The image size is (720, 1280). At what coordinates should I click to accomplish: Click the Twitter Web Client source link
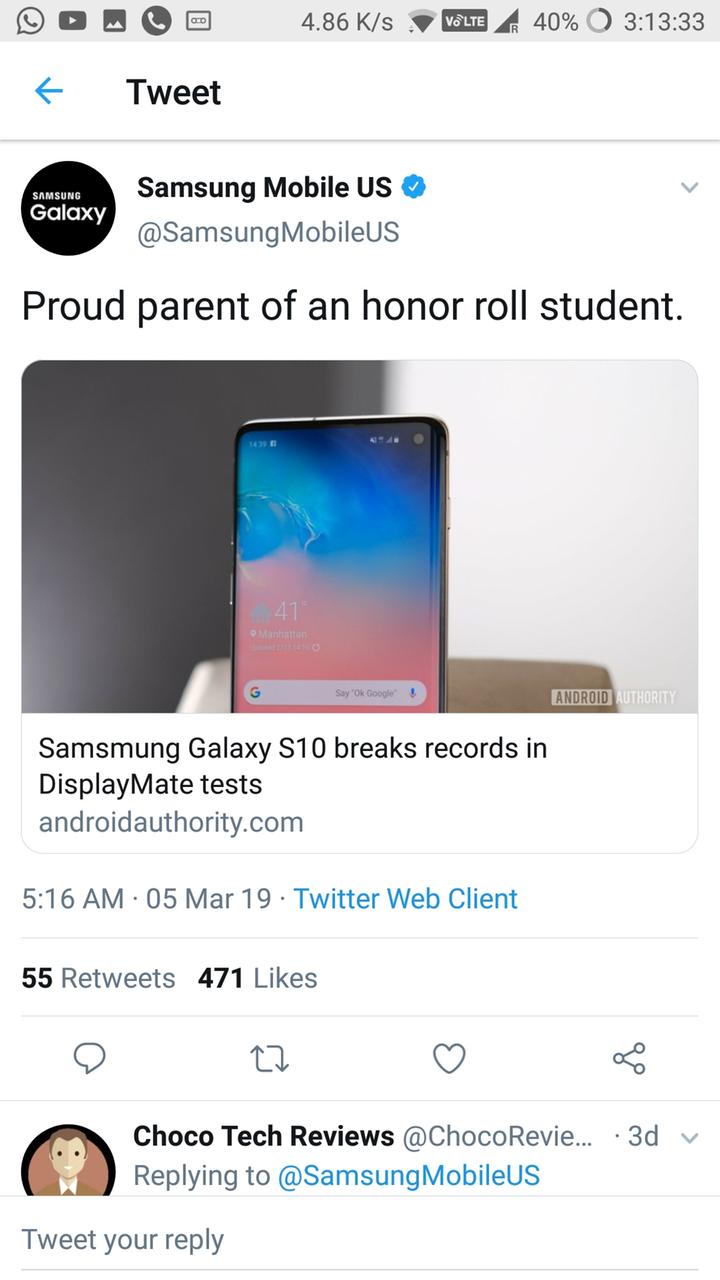click(404, 898)
